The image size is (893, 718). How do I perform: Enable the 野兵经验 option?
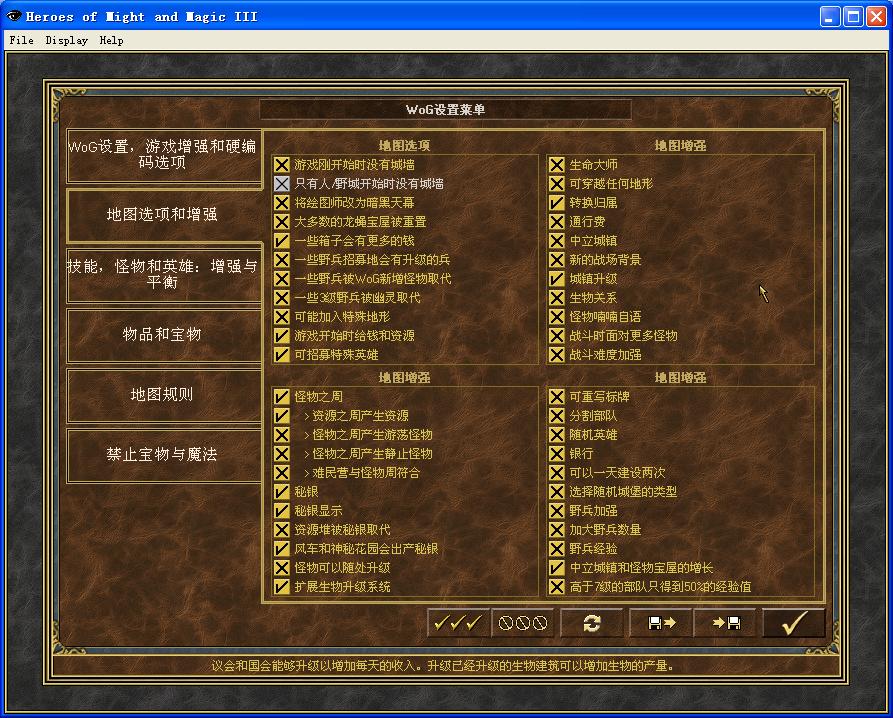pos(556,549)
